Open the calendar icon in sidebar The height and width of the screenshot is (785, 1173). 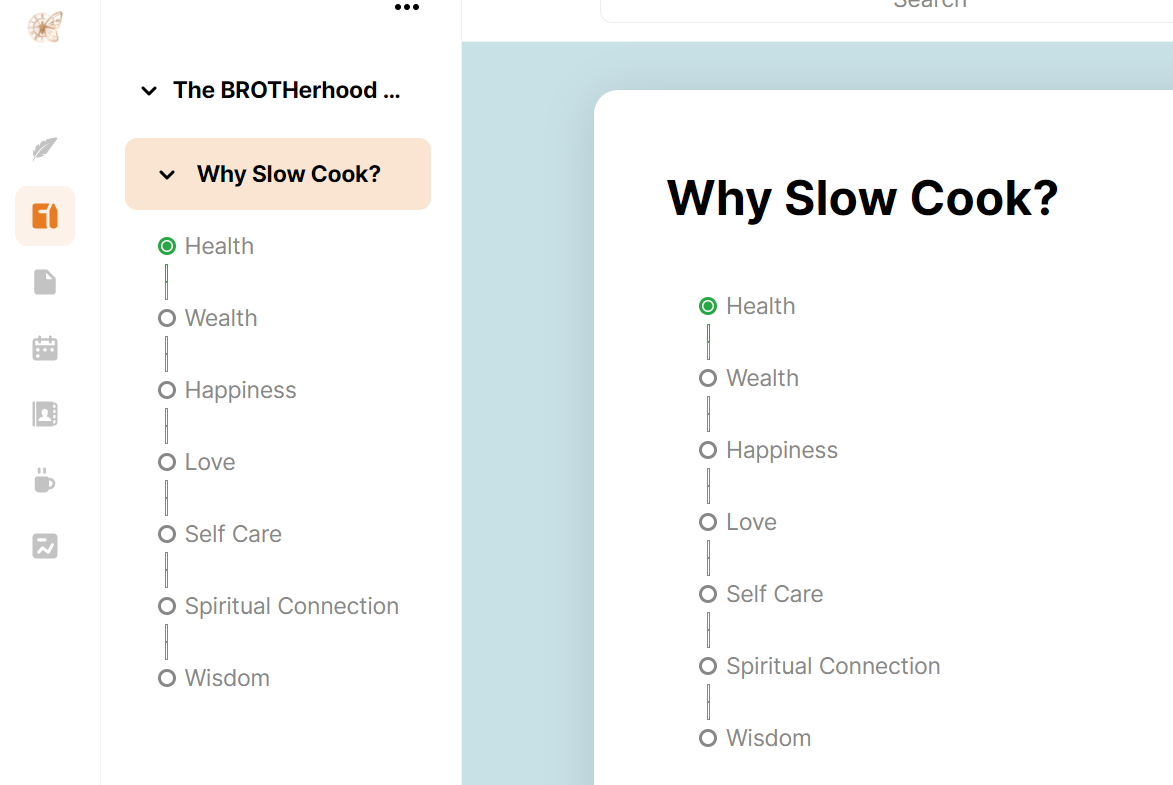click(x=45, y=348)
